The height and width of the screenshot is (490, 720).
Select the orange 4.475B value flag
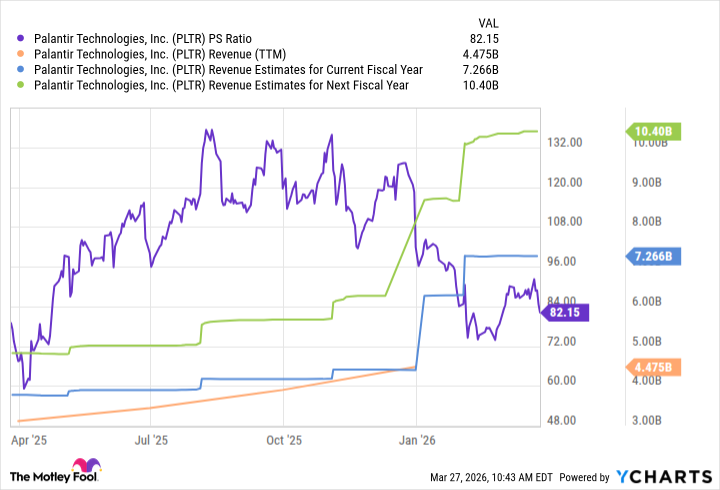(652, 367)
